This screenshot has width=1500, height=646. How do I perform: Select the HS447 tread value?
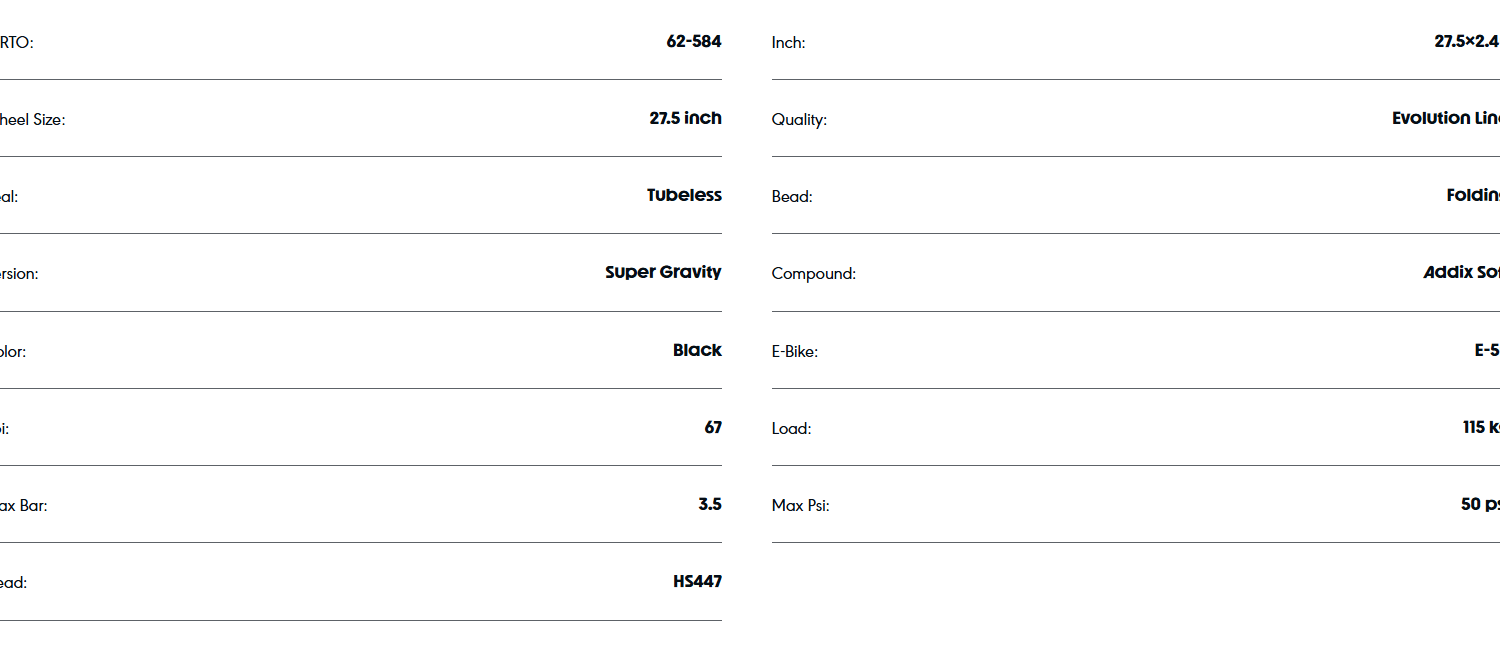coord(697,582)
